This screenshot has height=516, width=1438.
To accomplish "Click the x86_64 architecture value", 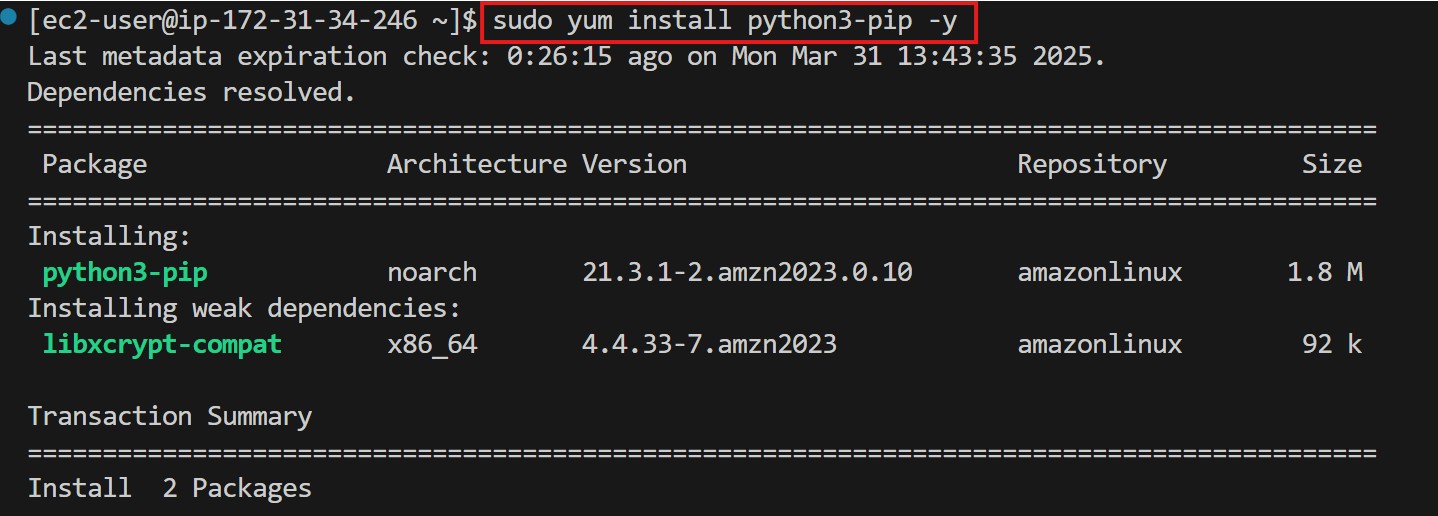I will pyautogui.click(x=432, y=345).
